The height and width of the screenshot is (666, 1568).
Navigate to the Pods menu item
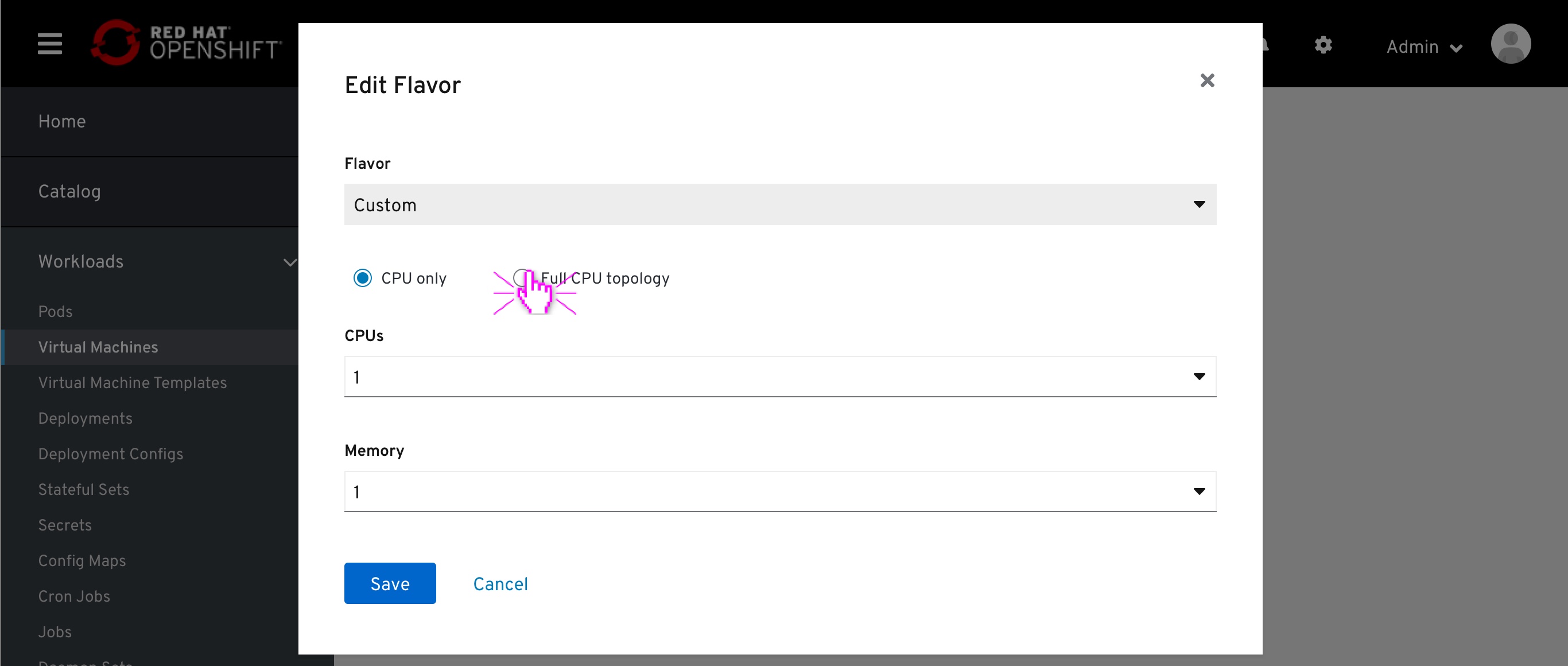pos(54,310)
